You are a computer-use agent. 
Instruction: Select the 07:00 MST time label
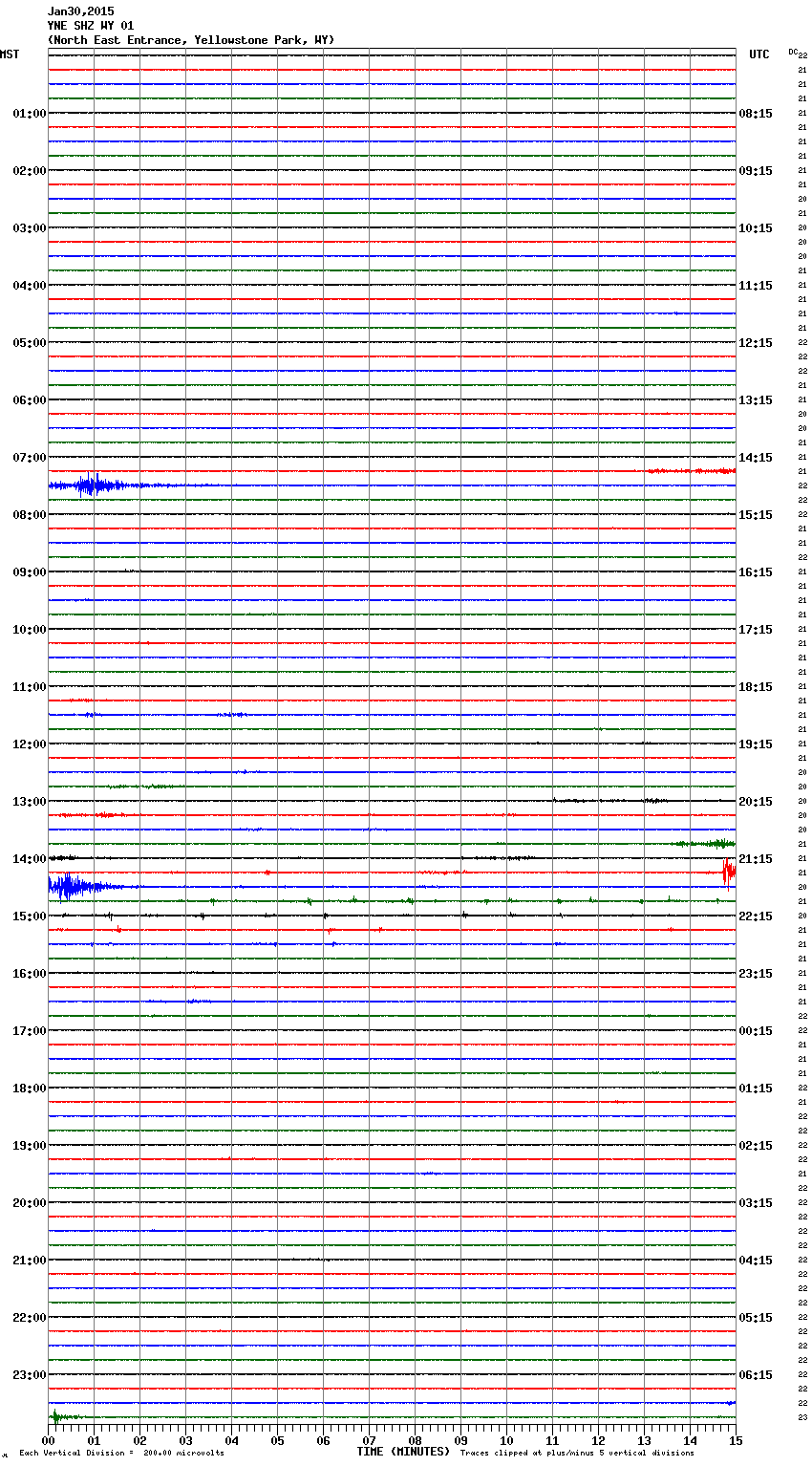click(30, 458)
